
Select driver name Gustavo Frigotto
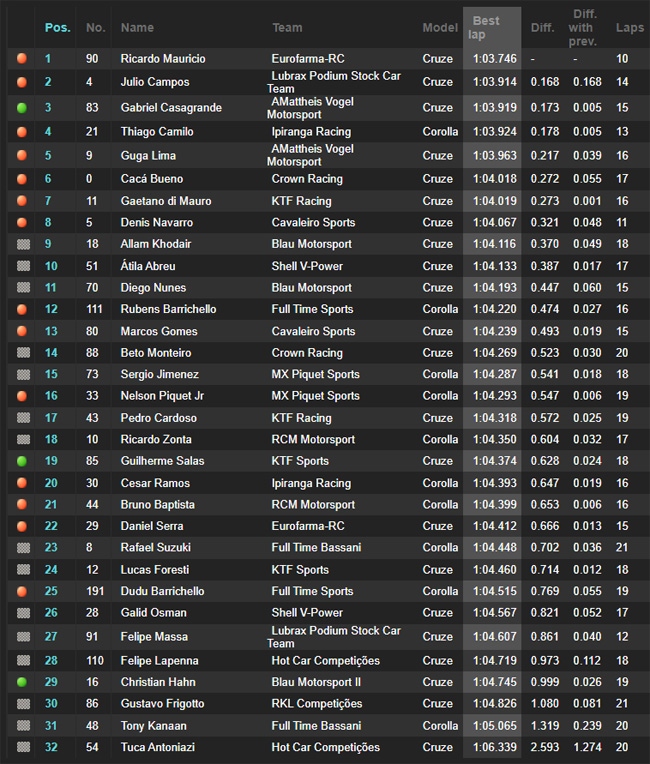(162, 704)
